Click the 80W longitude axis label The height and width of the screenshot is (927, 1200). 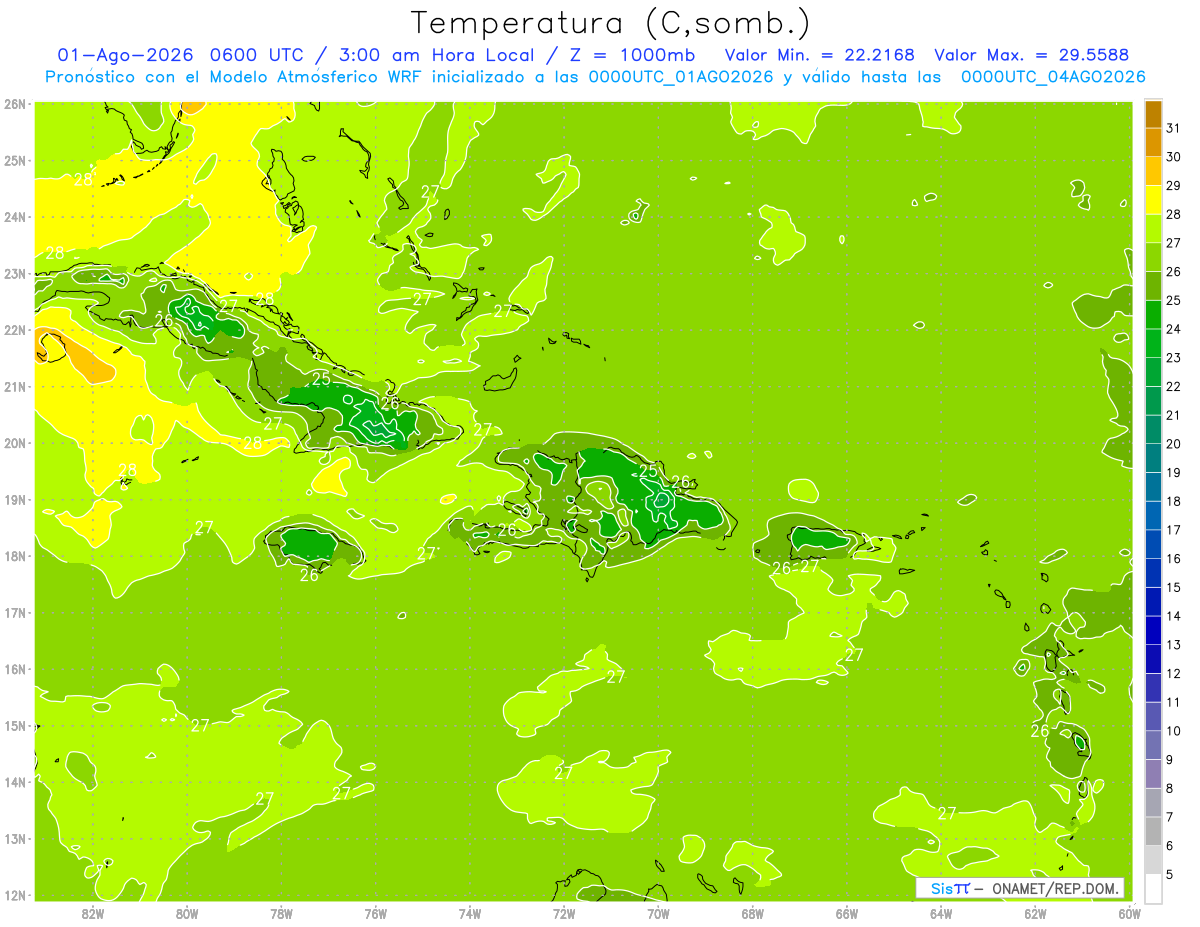click(x=187, y=913)
